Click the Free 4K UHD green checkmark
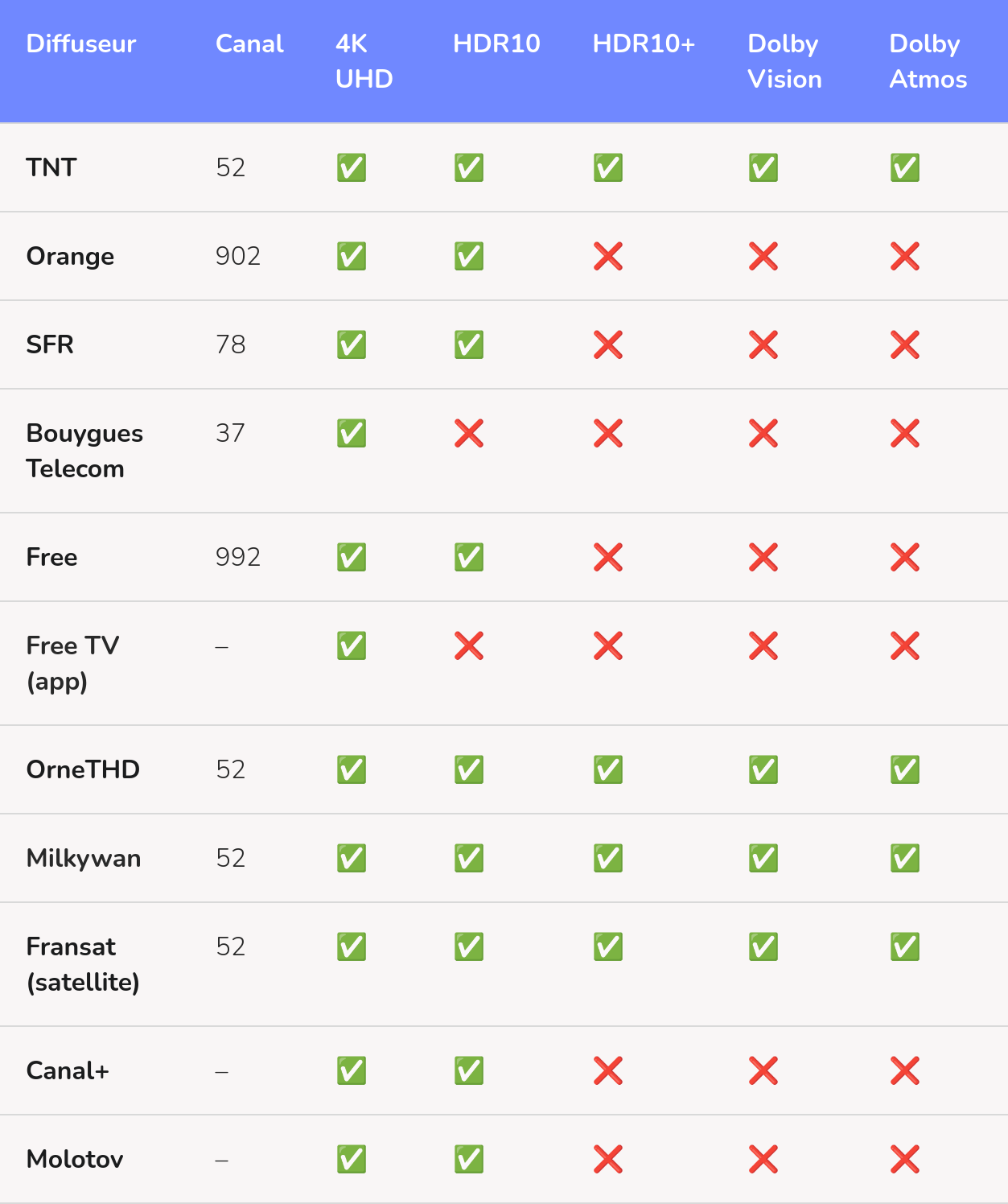Viewport: 1008px width, 1204px height. [x=352, y=557]
